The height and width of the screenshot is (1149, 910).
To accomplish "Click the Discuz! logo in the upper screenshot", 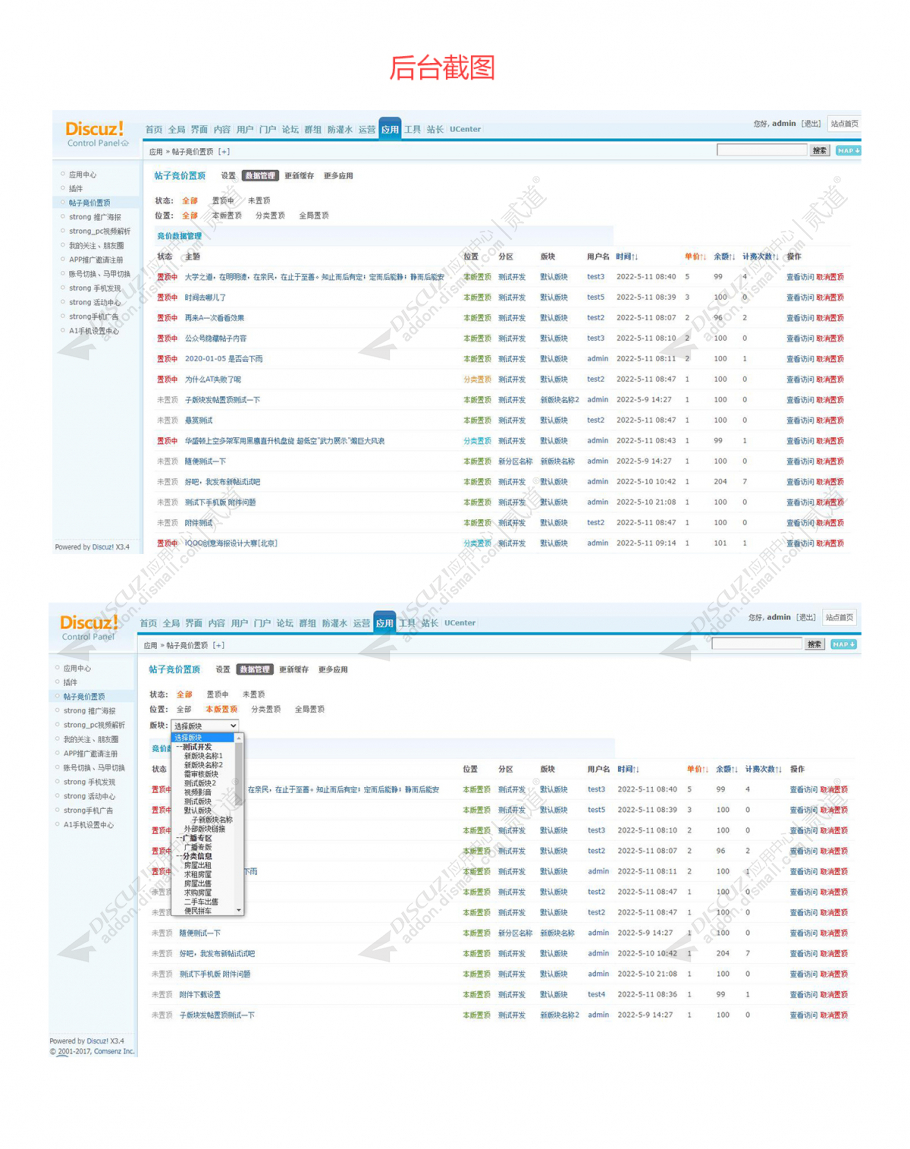I will (x=95, y=129).
